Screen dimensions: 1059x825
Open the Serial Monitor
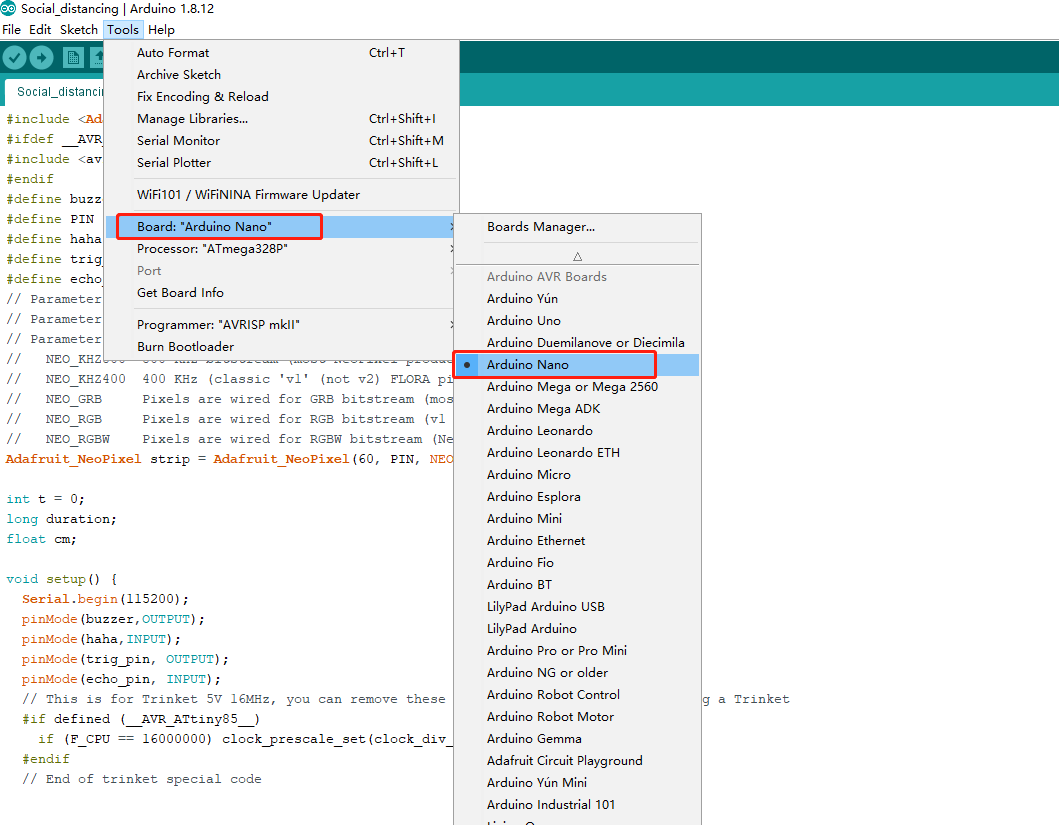click(x=282, y=140)
